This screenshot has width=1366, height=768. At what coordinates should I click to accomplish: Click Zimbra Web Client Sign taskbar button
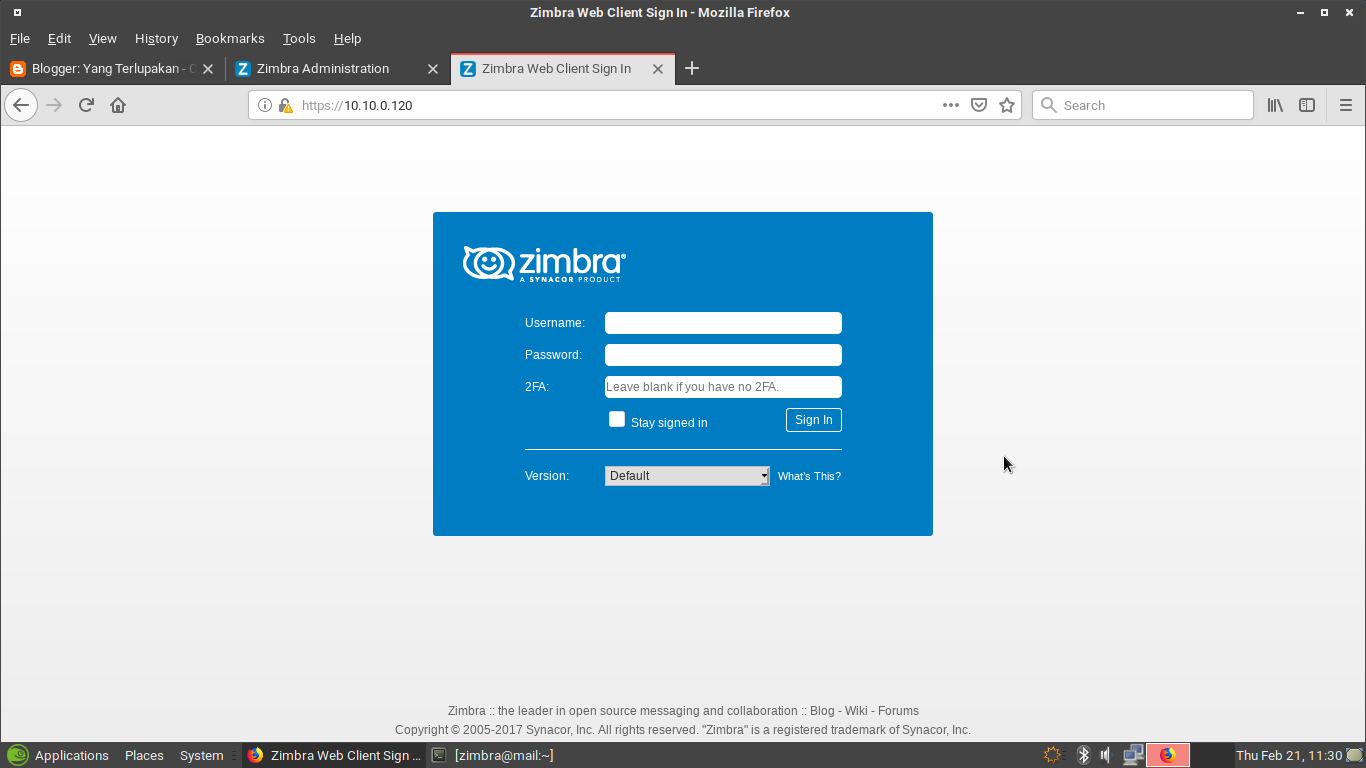pos(334,755)
